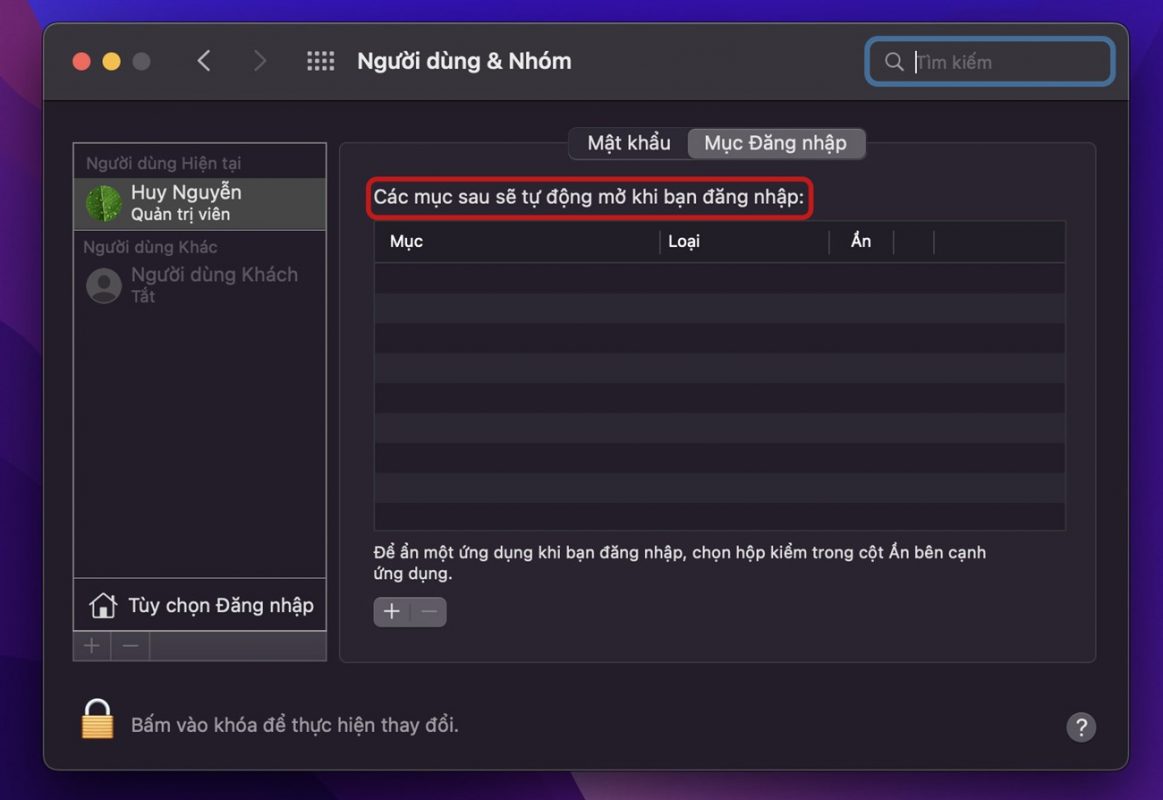Remove login item with the minus button

(429, 612)
